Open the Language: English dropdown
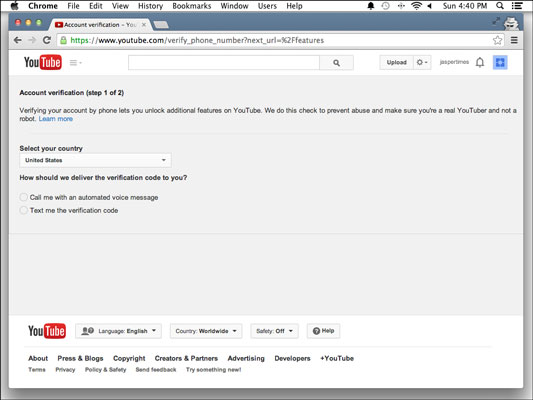The width and height of the screenshot is (533, 400). click(118, 331)
